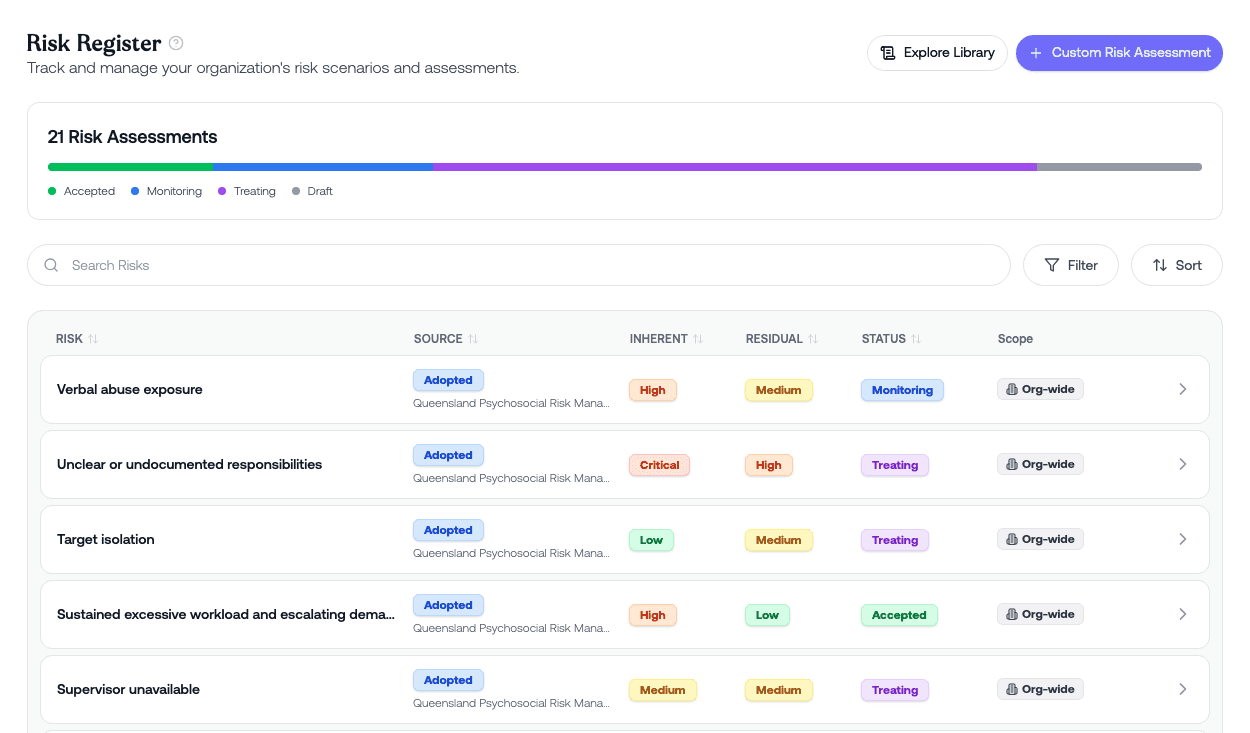Click the green Accepted progress segment
The width and height of the screenshot is (1250, 733).
130,167
